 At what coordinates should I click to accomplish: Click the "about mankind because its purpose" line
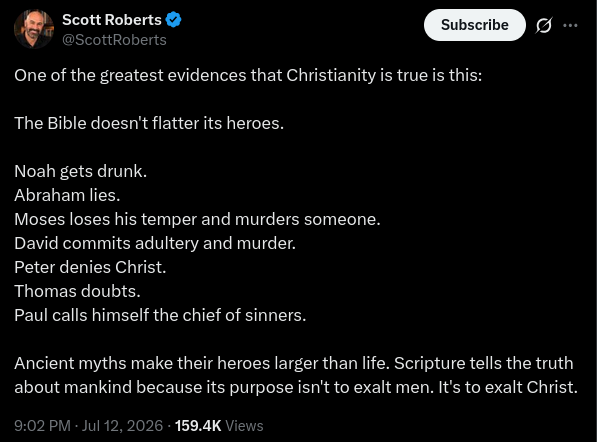pyautogui.click(x=296, y=388)
